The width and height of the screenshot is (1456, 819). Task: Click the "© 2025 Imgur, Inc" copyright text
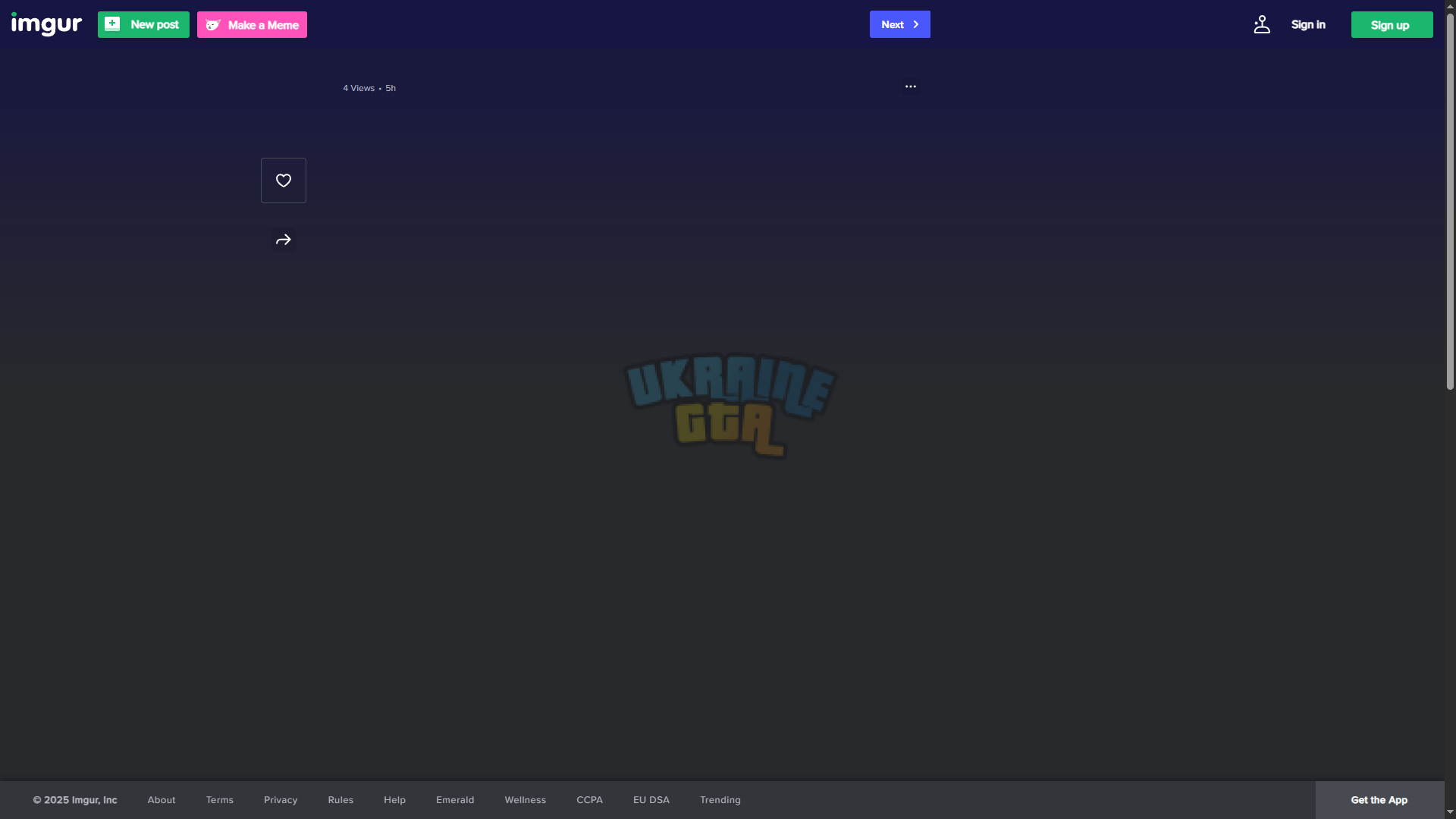click(75, 800)
